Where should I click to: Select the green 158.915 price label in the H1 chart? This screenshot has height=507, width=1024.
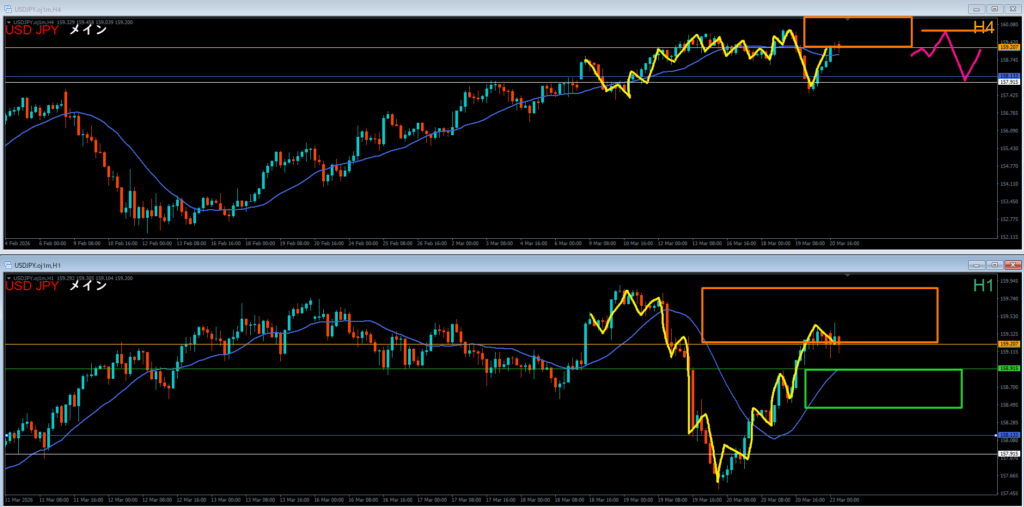click(x=1008, y=368)
